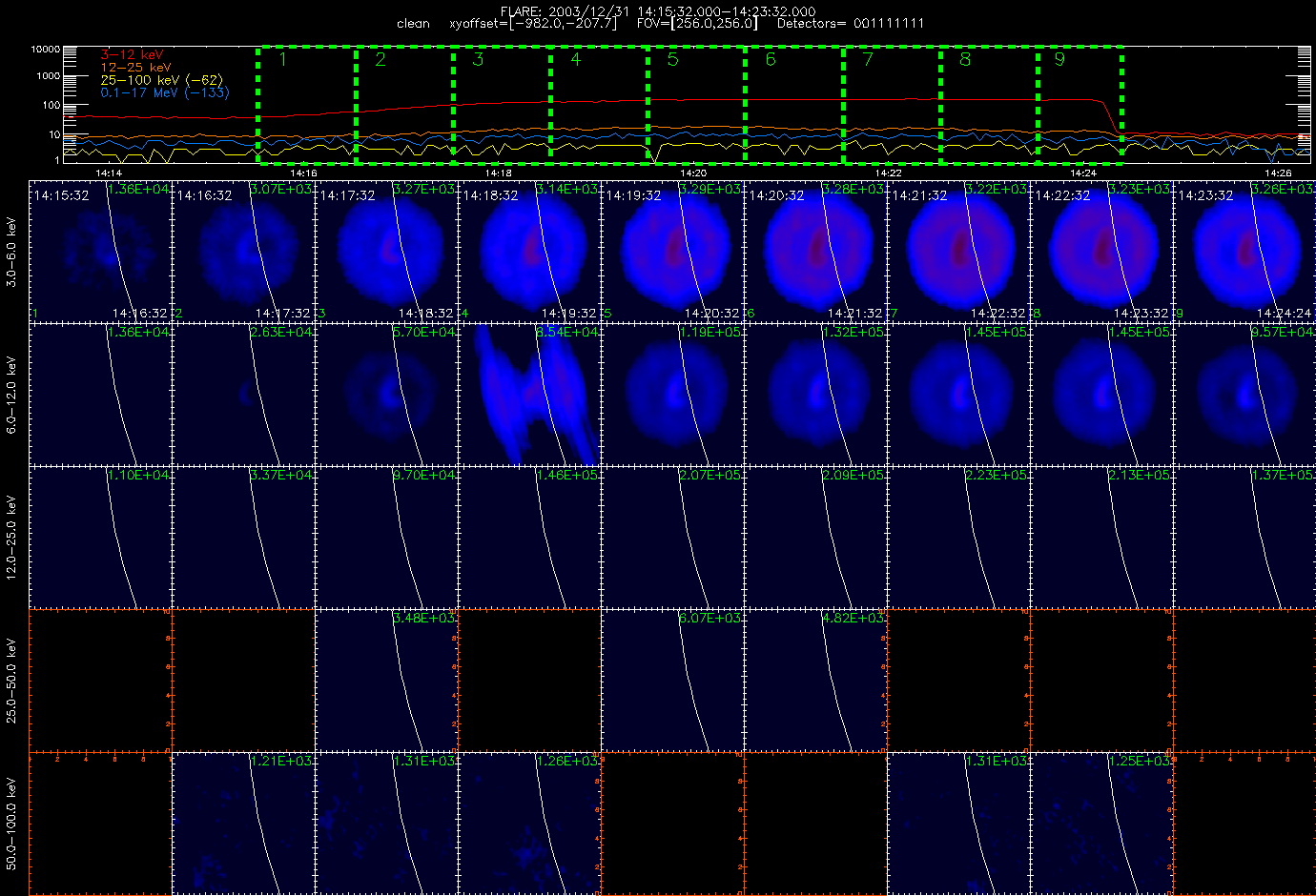Select interval 3 label in light curve
1316x896 pixels.
pyautogui.click(x=478, y=59)
